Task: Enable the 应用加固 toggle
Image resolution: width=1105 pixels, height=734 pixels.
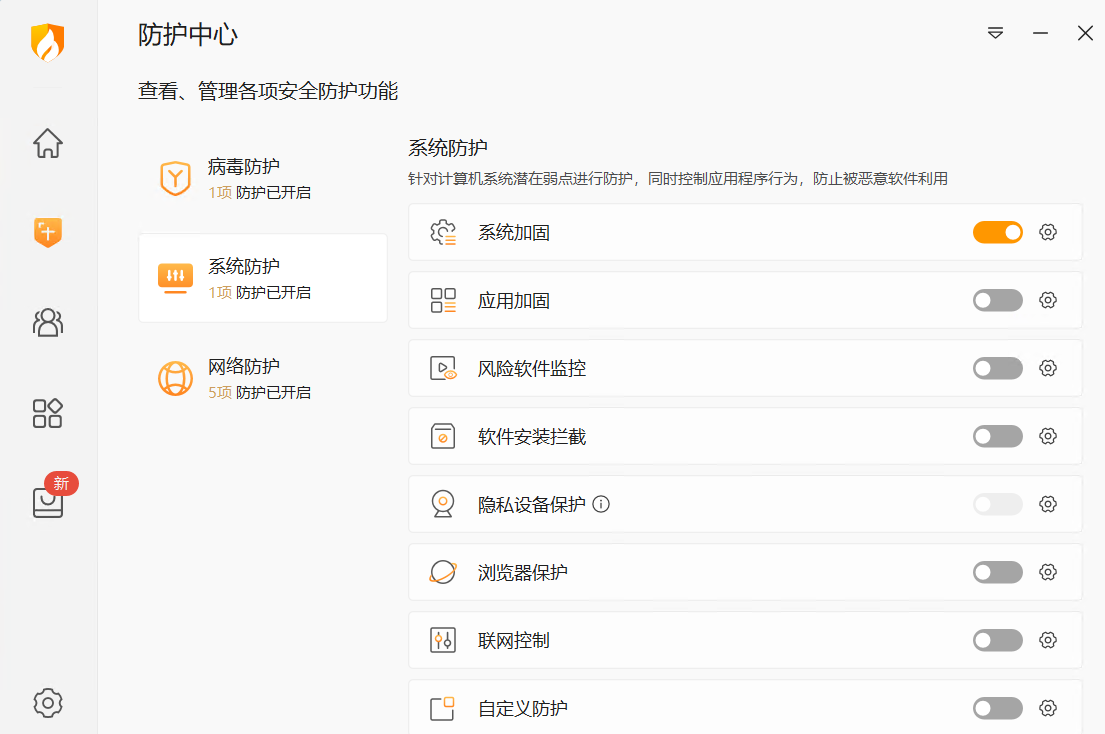Action: [997, 300]
